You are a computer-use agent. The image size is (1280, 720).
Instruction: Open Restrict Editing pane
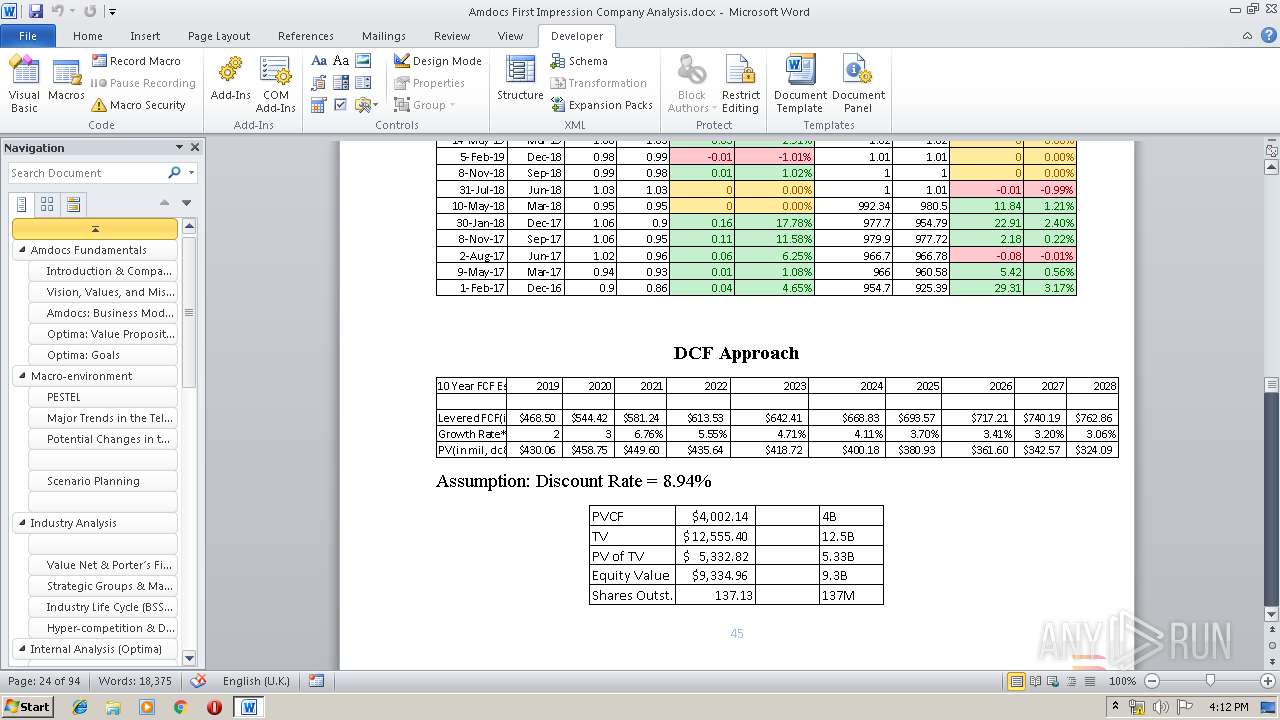point(741,83)
